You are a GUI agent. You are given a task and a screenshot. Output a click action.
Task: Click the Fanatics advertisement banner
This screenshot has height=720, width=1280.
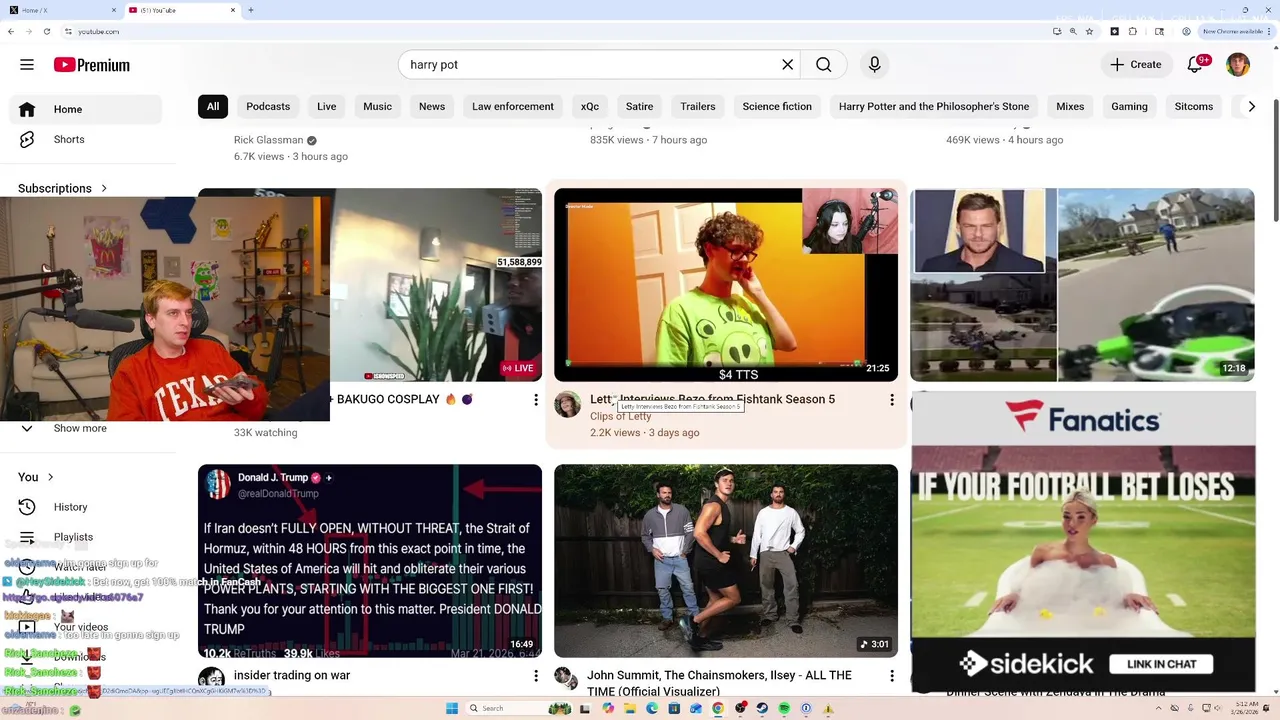[1082, 542]
